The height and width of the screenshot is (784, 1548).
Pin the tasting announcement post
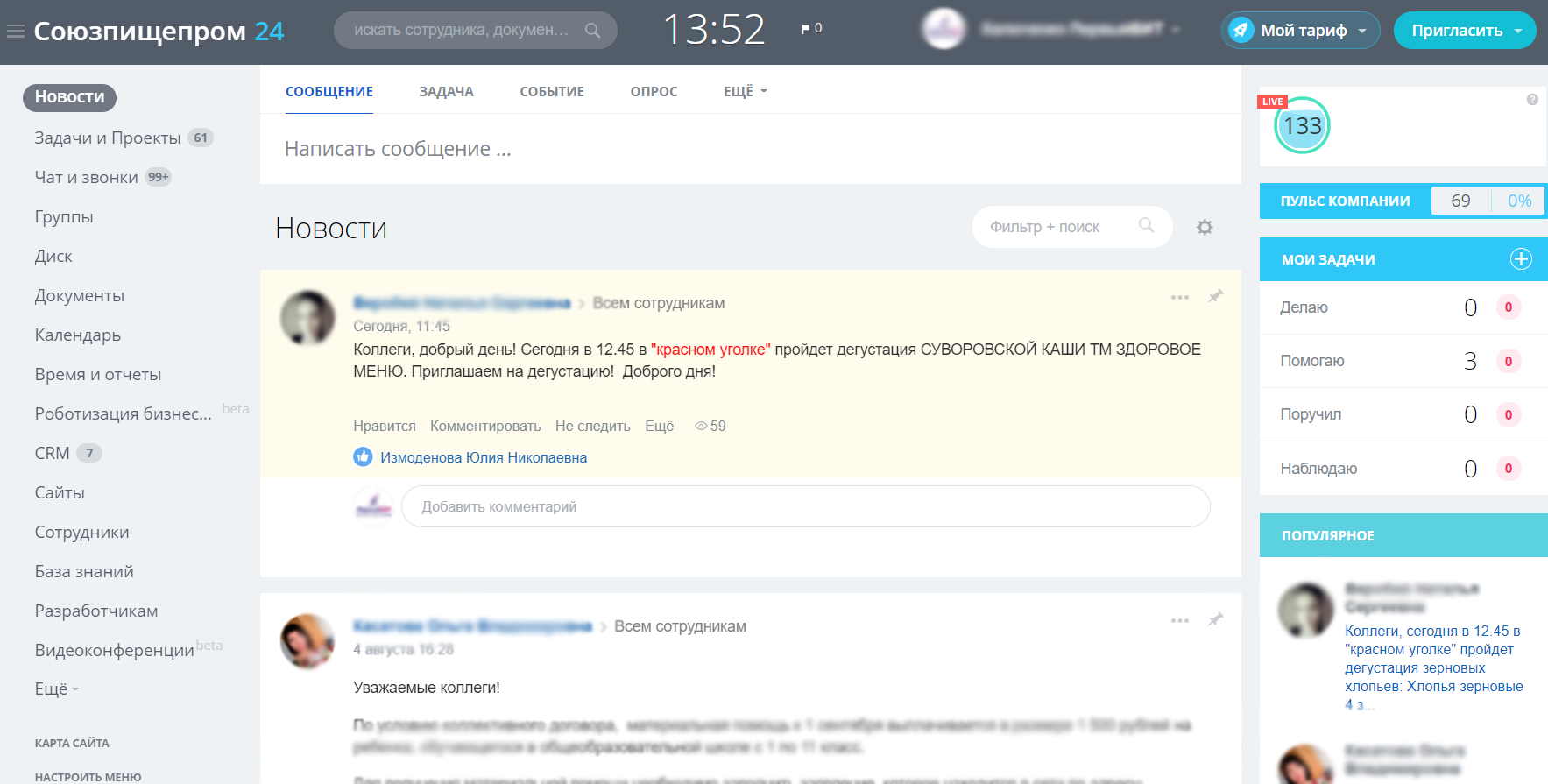1215,296
